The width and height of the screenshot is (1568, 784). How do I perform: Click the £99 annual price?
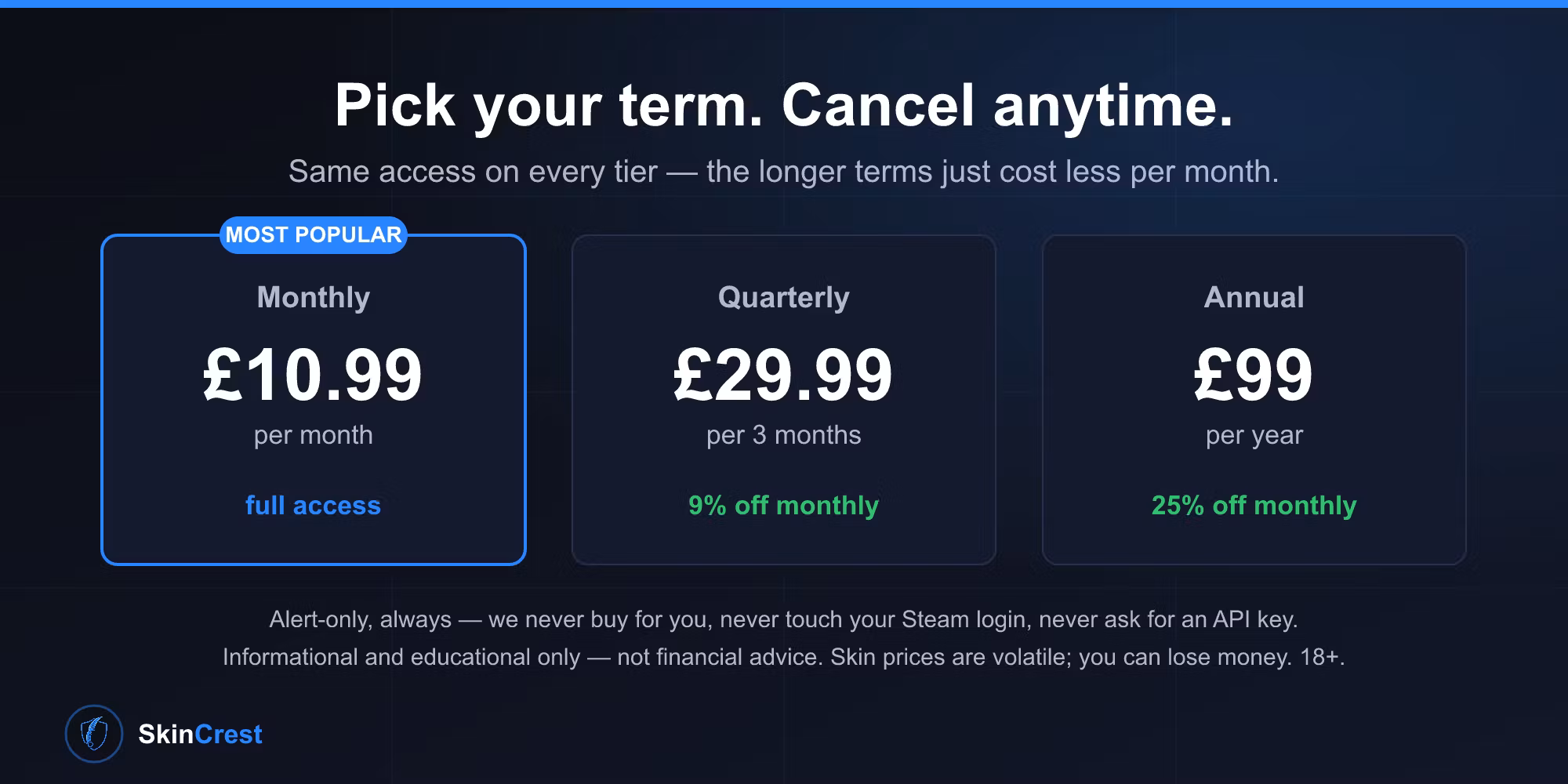click(x=1254, y=376)
